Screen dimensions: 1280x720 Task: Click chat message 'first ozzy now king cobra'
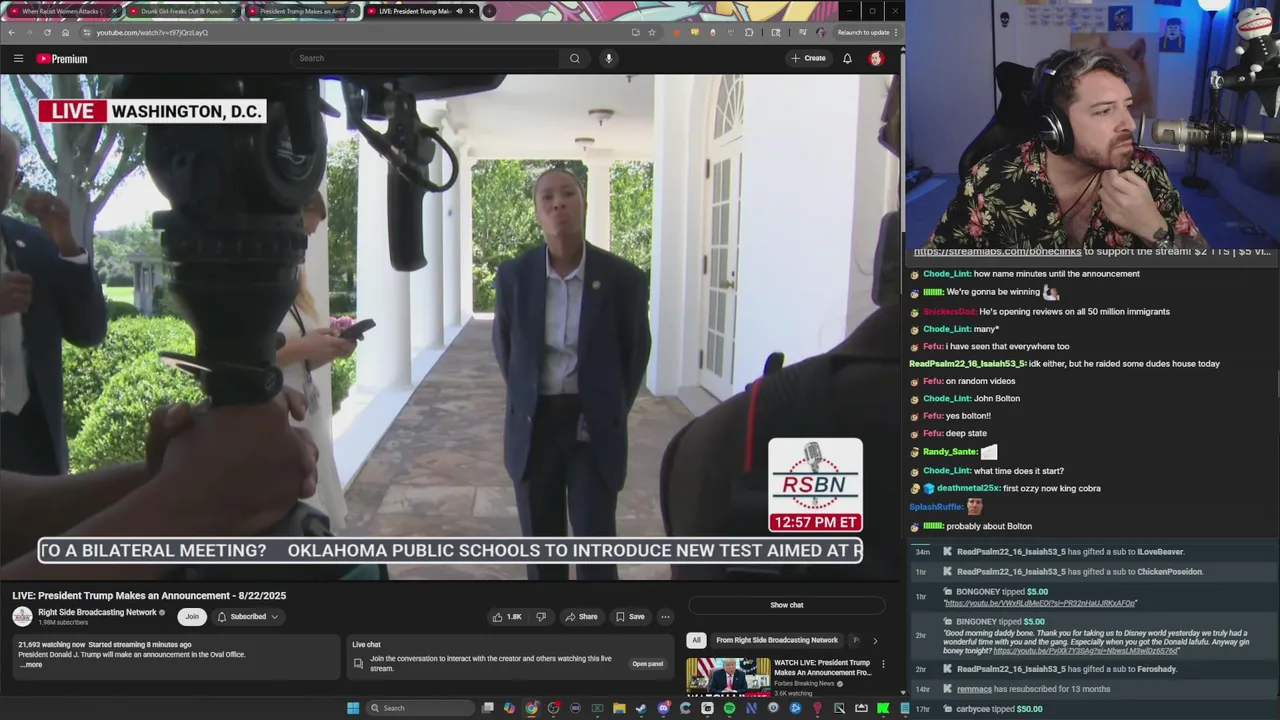1052,488
